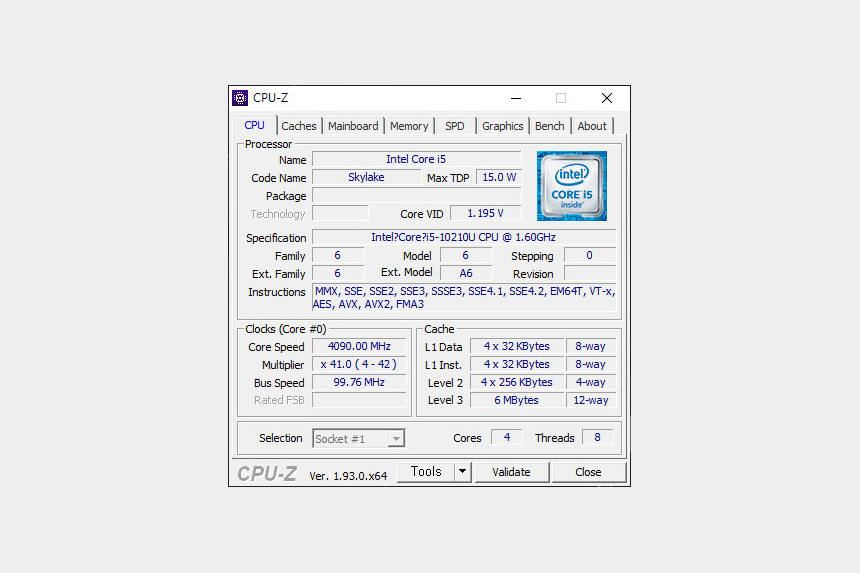This screenshot has width=860, height=573.
Task: Open the Tools dropdown arrow
Action: pyautogui.click(x=462, y=472)
